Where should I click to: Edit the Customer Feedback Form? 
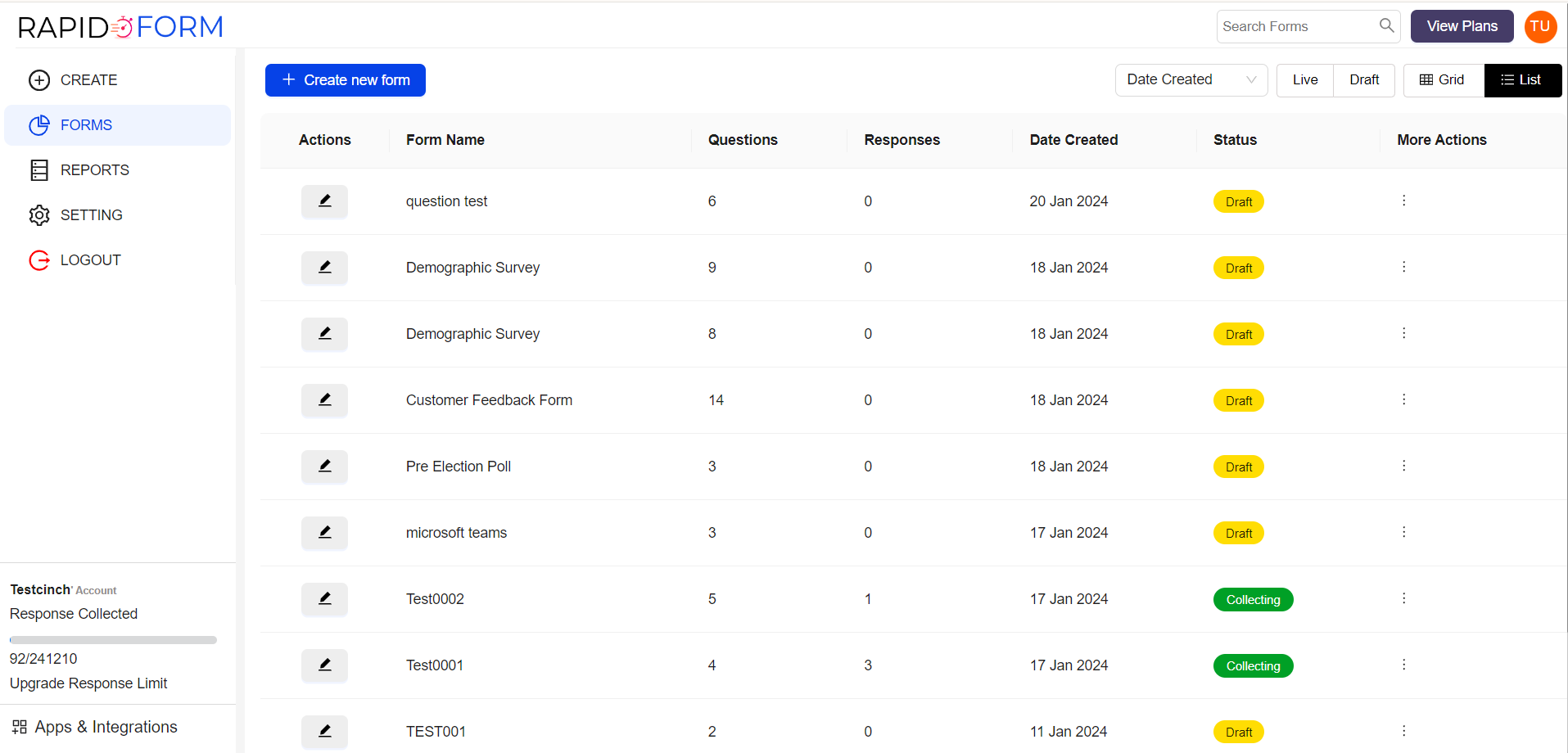coord(324,400)
